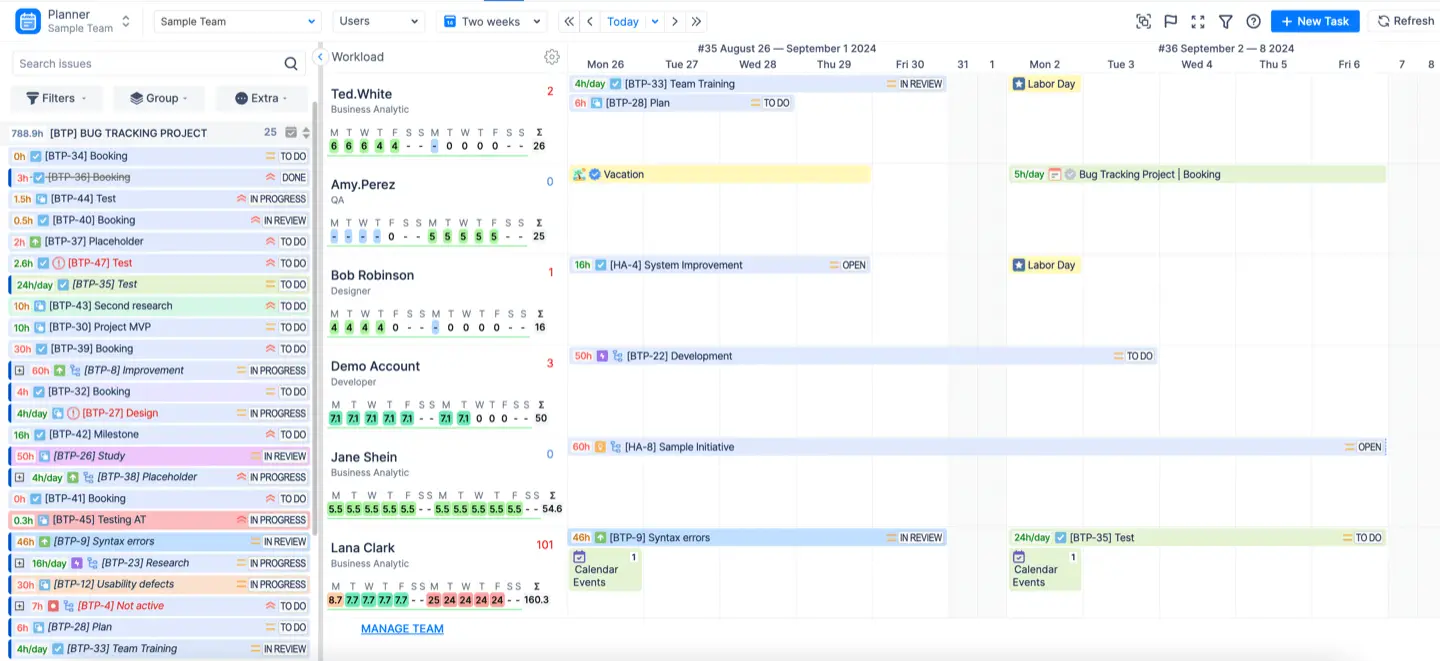Expand the BTP-8 Improvement subtasks
Screen dimensions: 1440x661
tap(19, 371)
